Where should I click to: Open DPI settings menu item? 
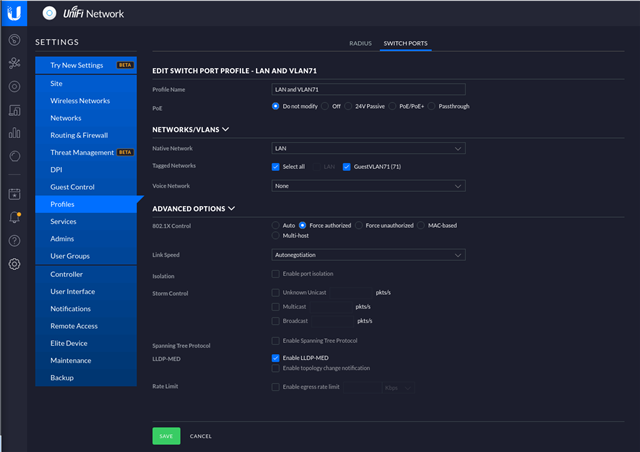[86, 170]
